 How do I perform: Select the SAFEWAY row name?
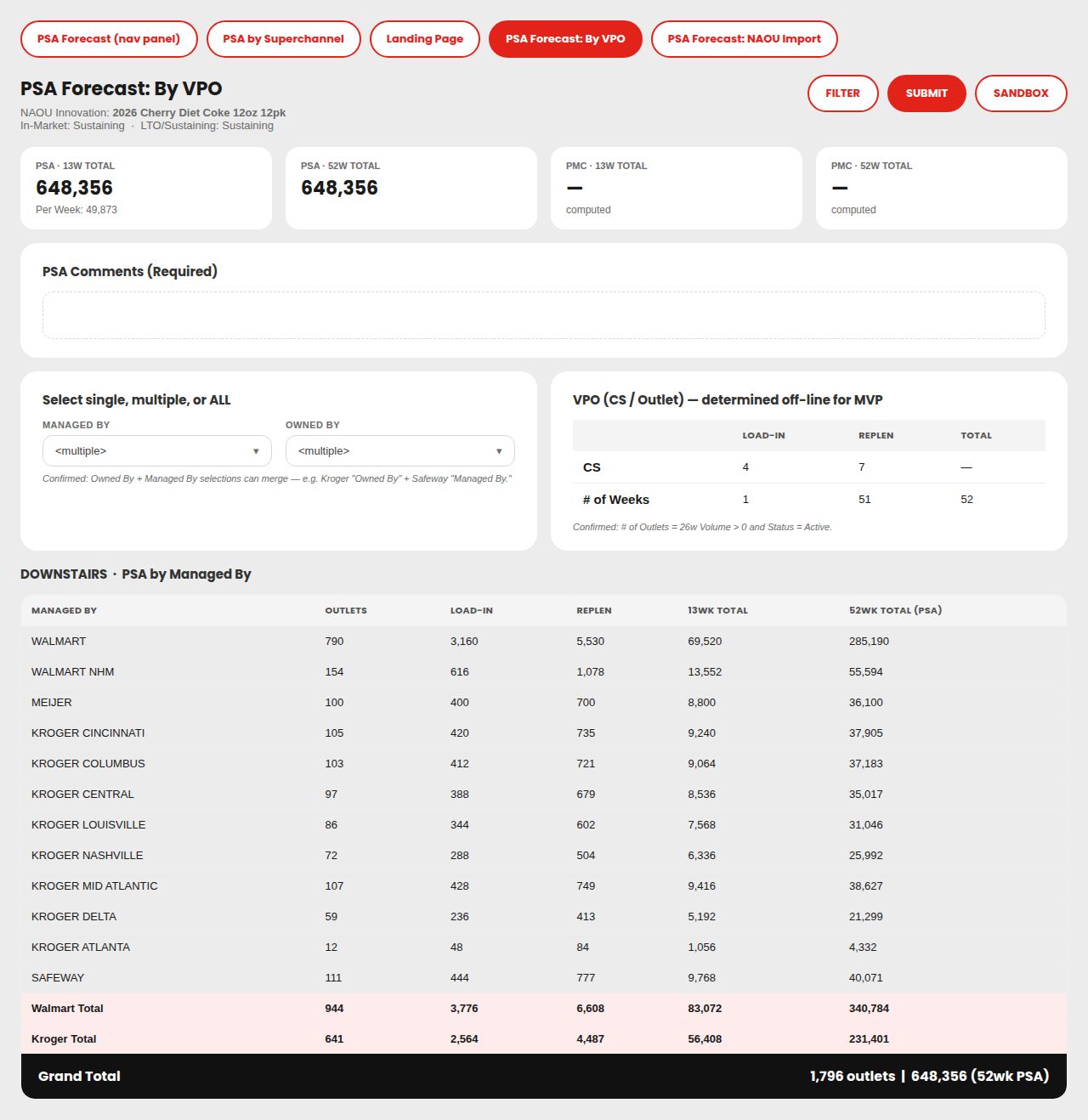pyautogui.click(x=58, y=978)
